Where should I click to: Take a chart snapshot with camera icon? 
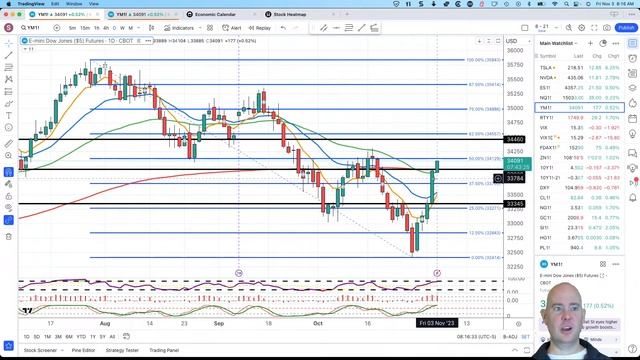click(607, 28)
